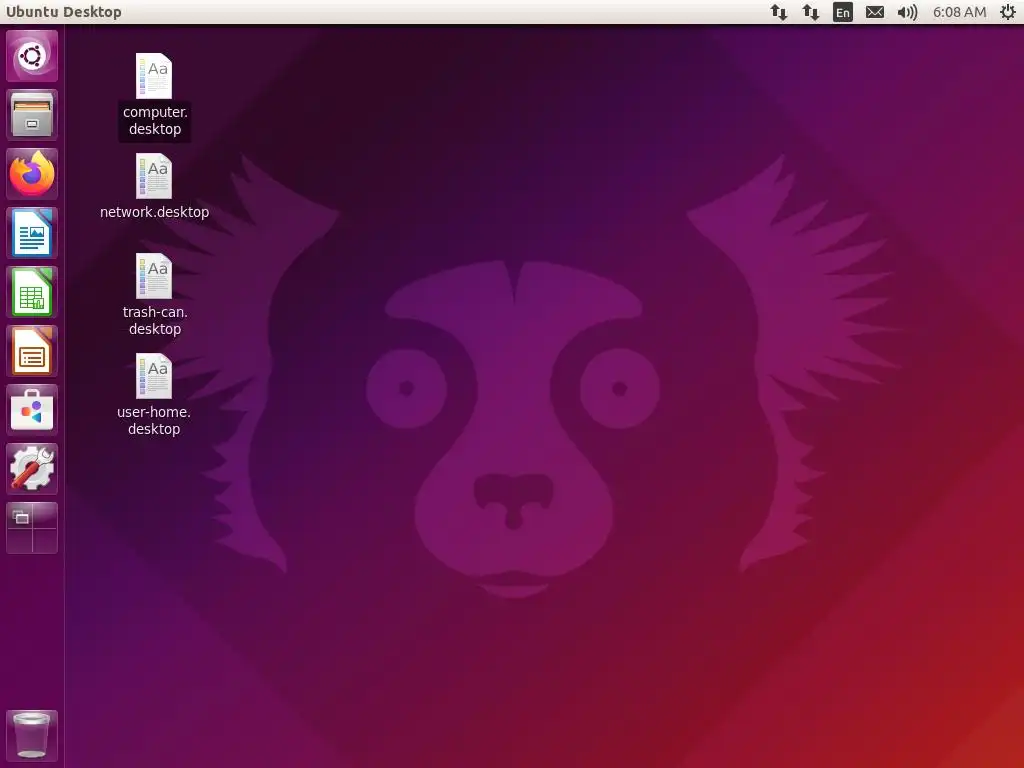Viewport: 1024px width, 768px height.
Task: Open the Ubuntu Dash search launcher
Action: point(32,56)
